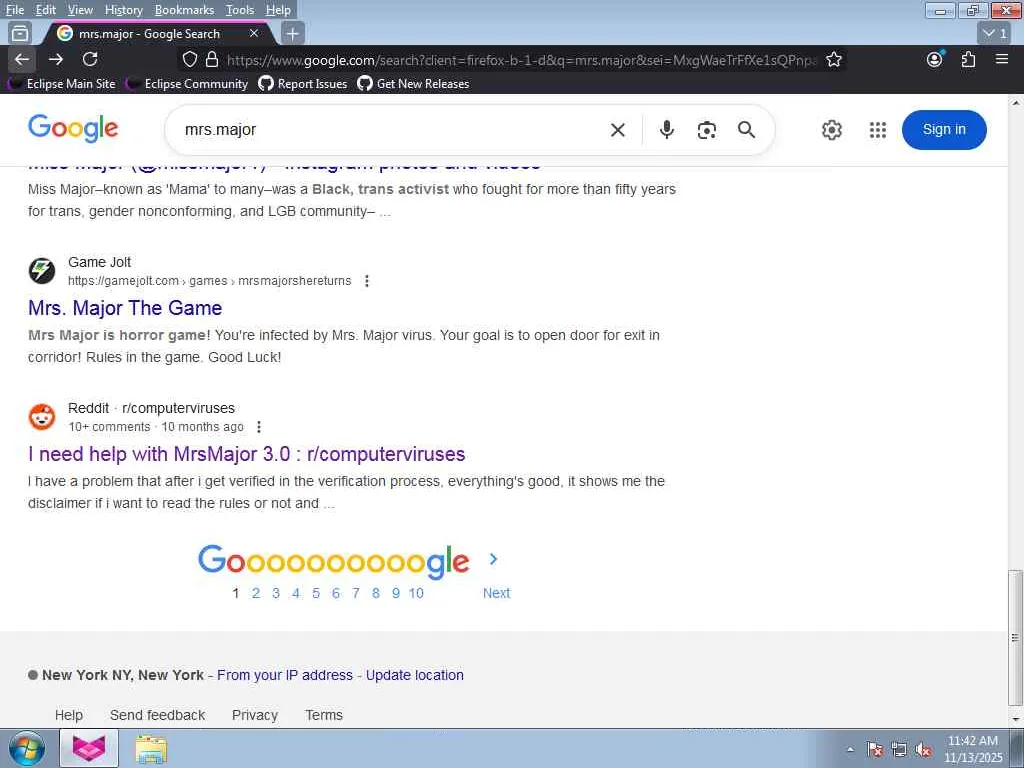Open the Game Jolt result options menu
Image resolution: width=1024 pixels, height=768 pixels.
click(x=366, y=281)
